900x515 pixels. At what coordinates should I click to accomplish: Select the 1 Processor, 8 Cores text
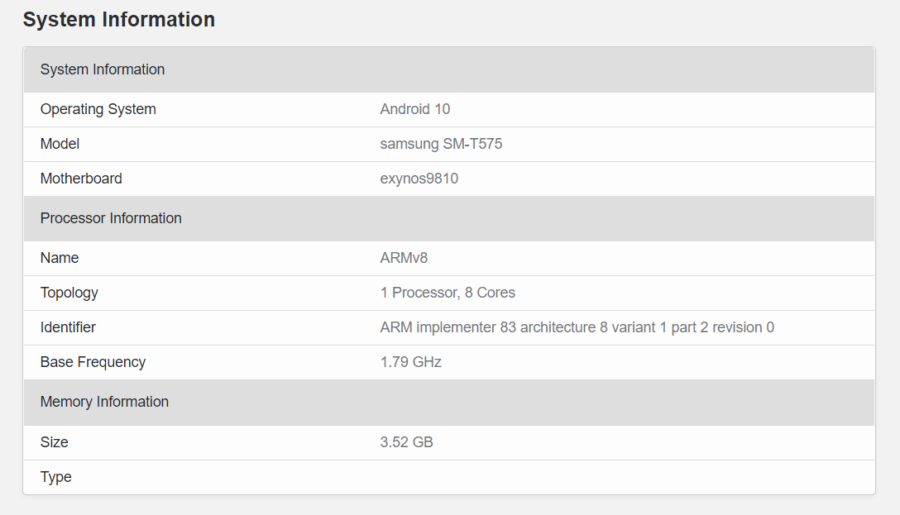pyautogui.click(x=448, y=293)
